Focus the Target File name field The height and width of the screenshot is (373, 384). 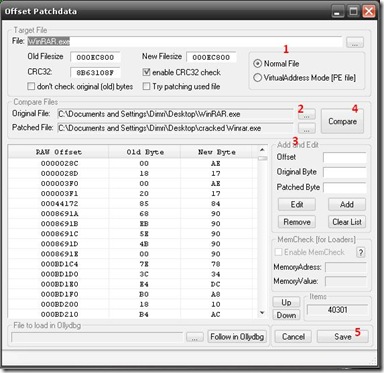184,42
